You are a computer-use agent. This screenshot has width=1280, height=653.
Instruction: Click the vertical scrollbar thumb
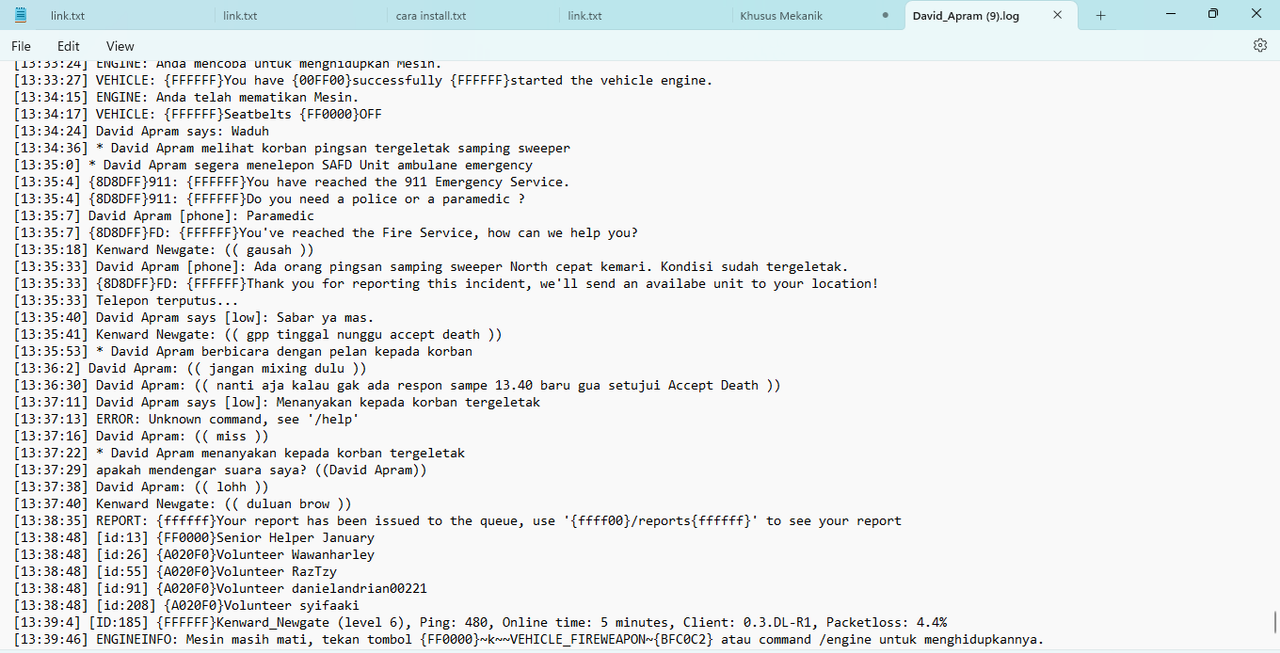[1274, 622]
